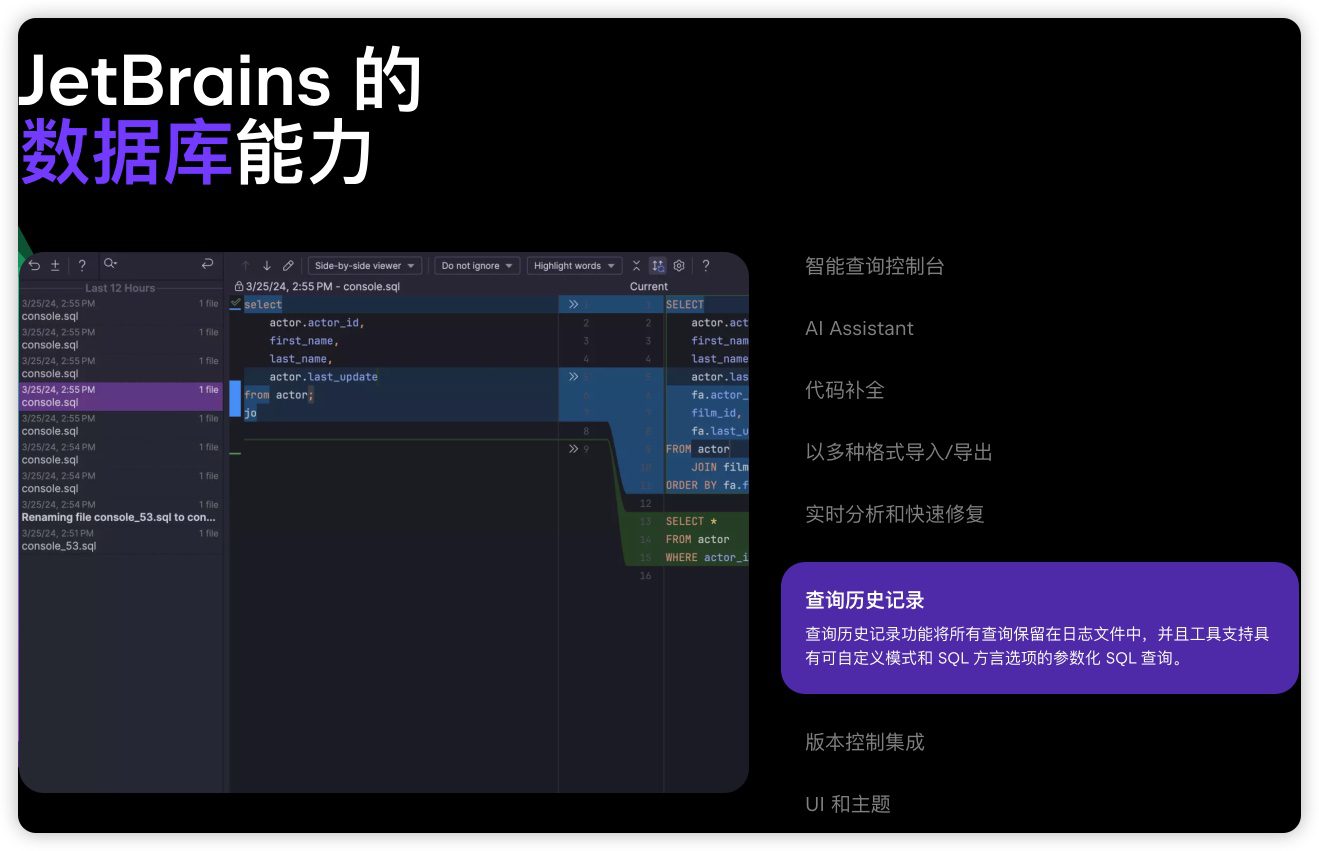
Task: Open the Highlight words dropdown
Action: point(574,266)
